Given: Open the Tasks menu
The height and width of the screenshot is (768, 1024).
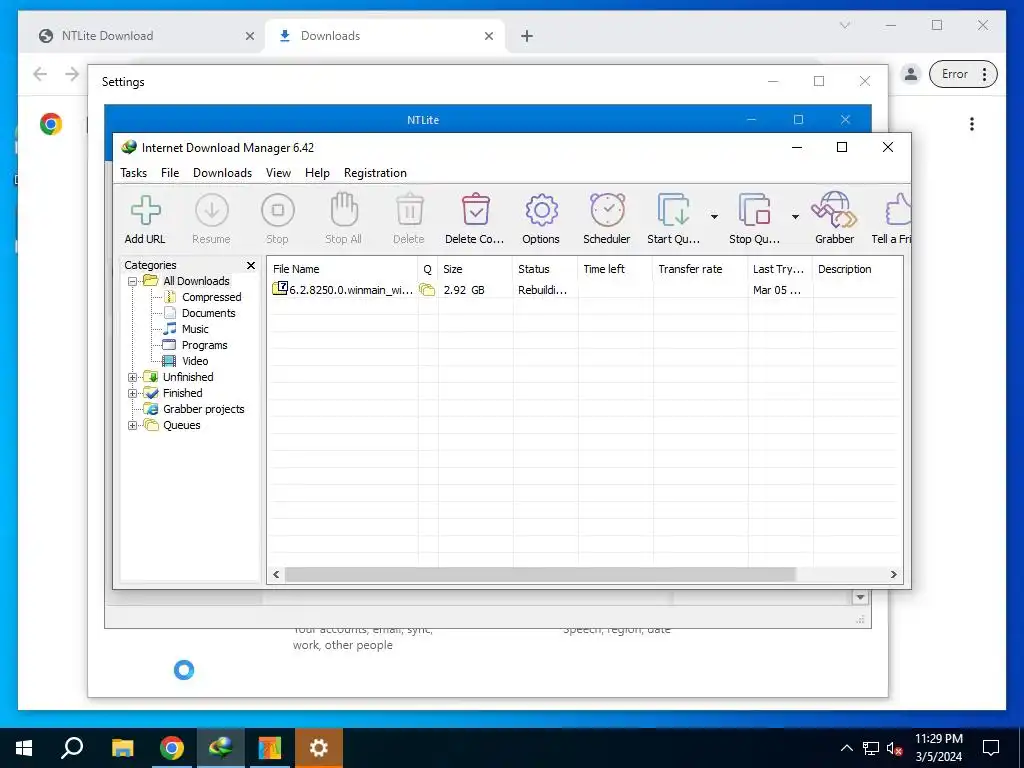Looking at the screenshot, I should coord(133,173).
